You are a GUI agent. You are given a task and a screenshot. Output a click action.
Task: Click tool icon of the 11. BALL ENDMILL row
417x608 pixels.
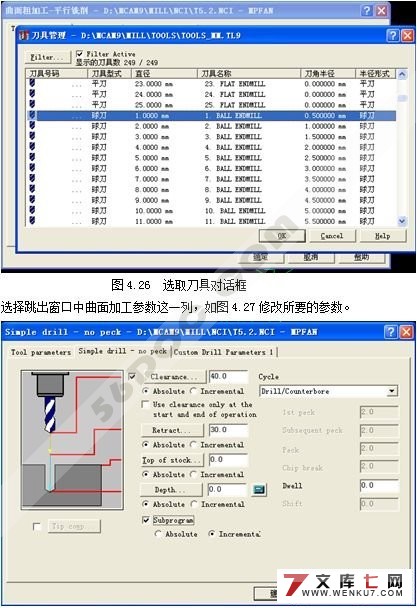(x=32, y=220)
